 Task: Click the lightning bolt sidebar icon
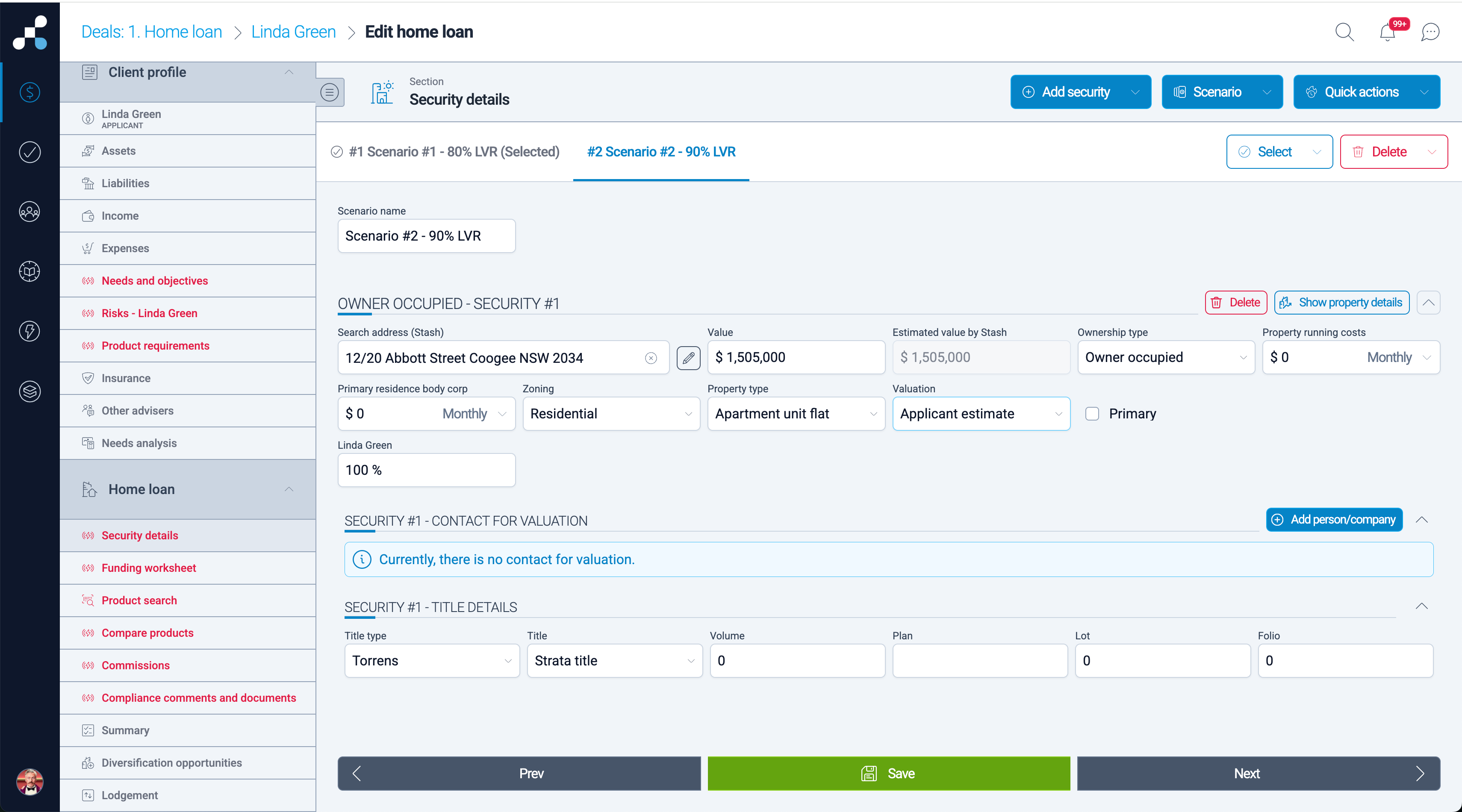[29, 331]
